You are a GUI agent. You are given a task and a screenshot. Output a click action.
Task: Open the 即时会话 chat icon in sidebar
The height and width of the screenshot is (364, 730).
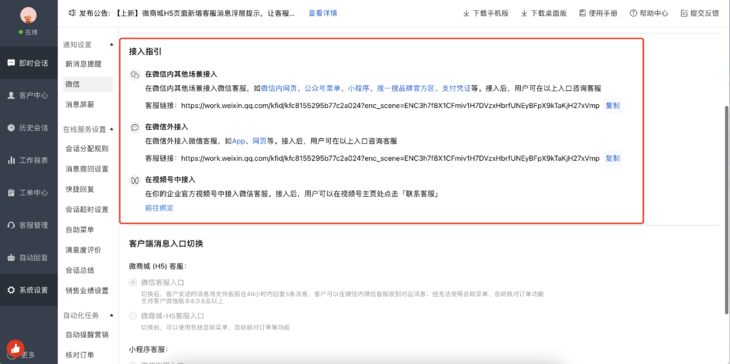pos(11,63)
